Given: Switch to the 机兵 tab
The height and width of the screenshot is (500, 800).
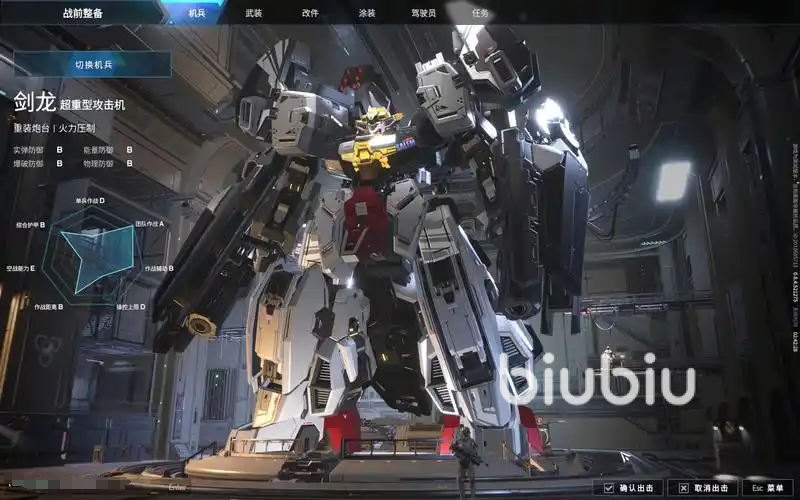Looking at the screenshot, I should click(196, 13).
